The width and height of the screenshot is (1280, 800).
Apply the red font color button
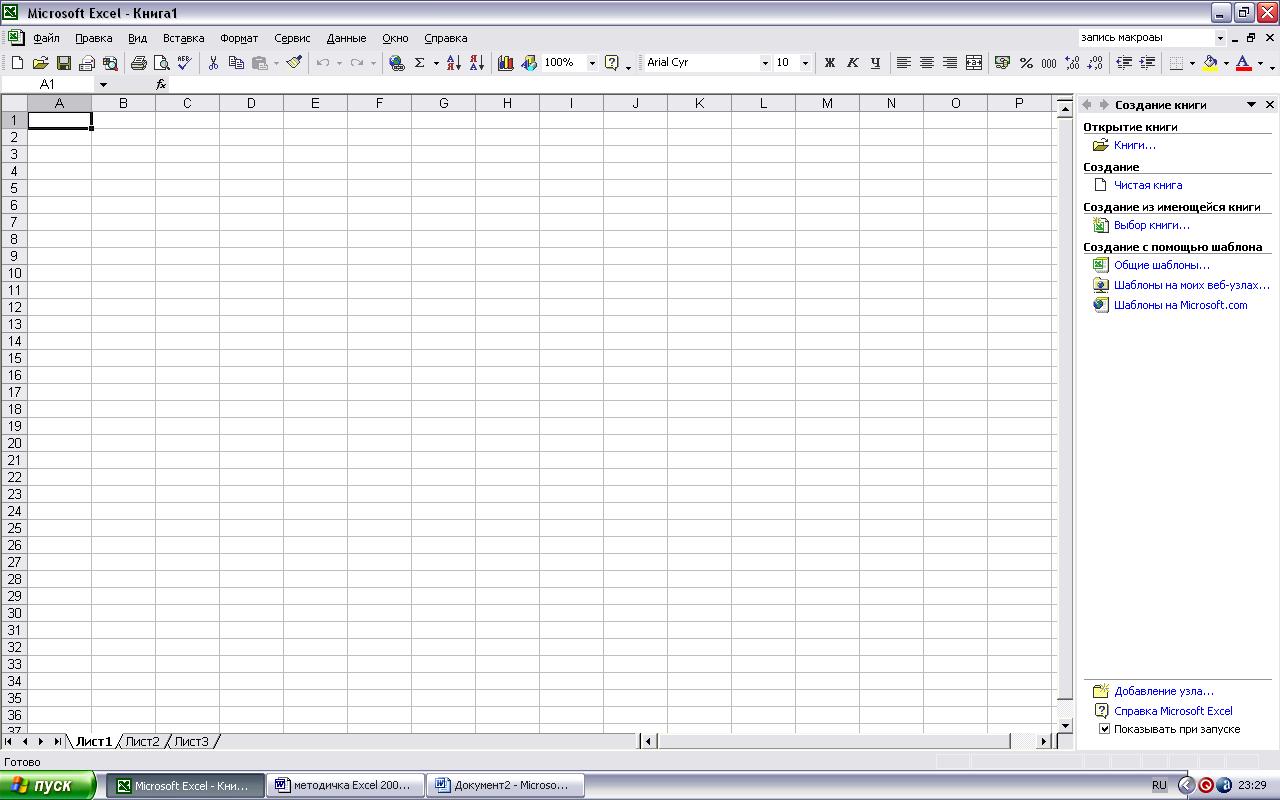[x=1243, y=62]
